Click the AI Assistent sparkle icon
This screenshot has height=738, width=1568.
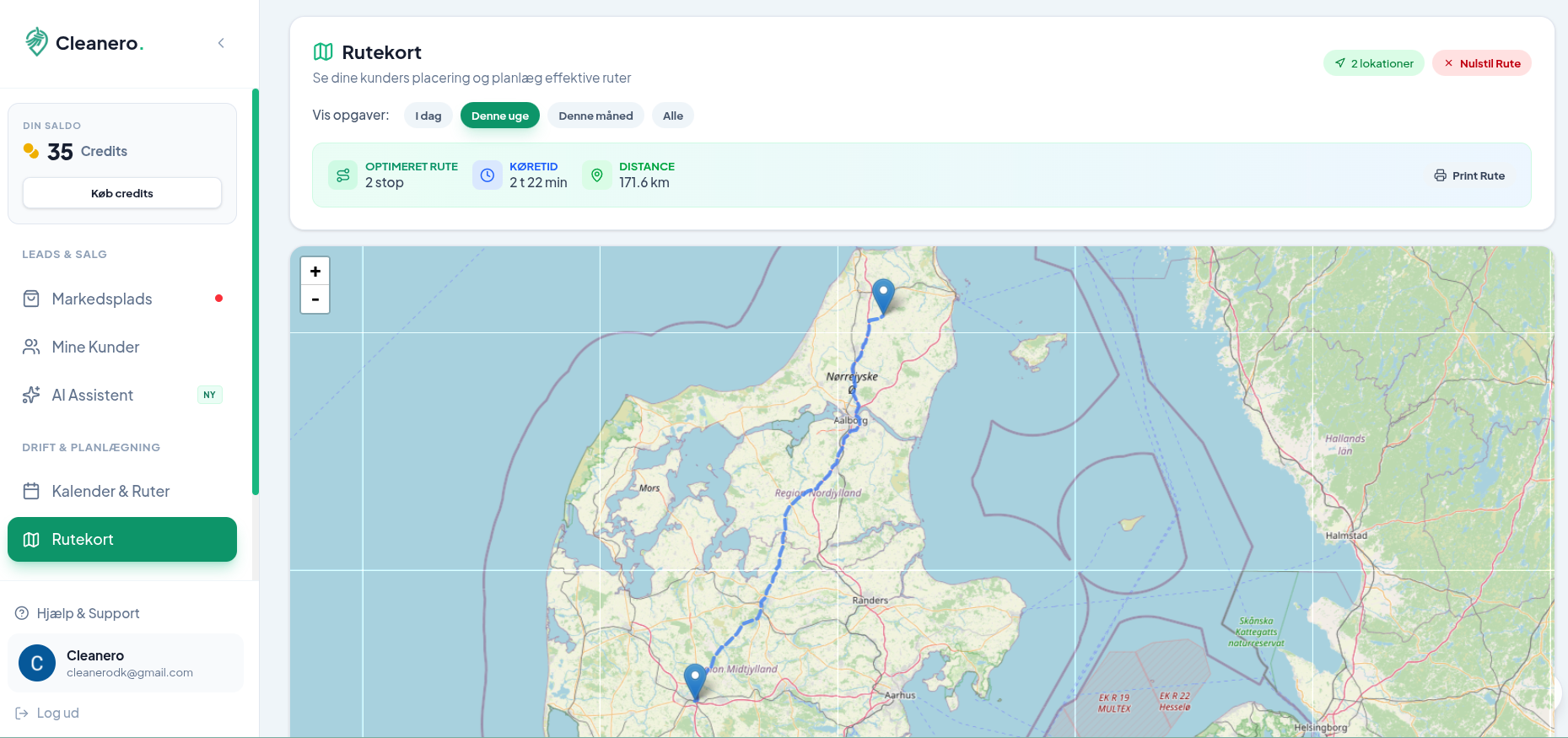31,395
